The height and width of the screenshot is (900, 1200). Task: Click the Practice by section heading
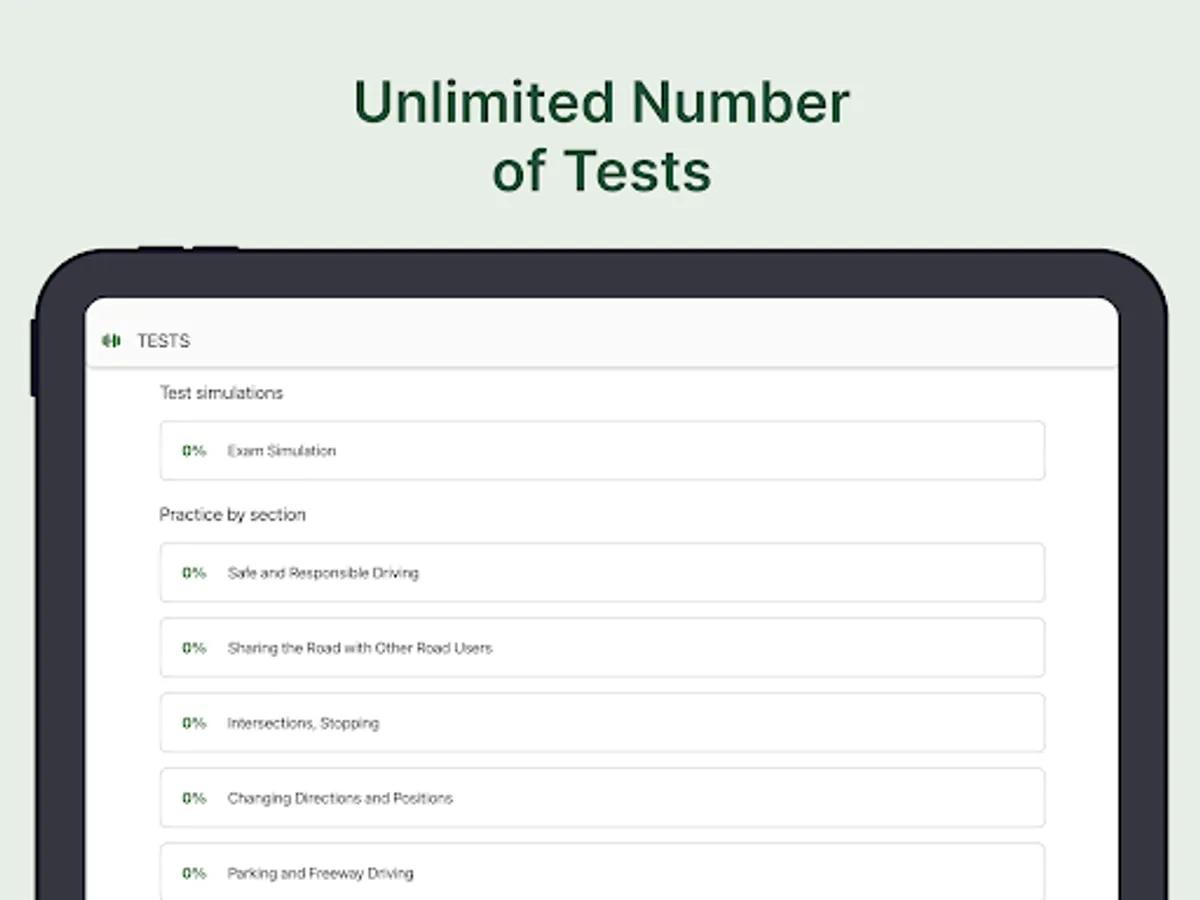click(232, 515)
